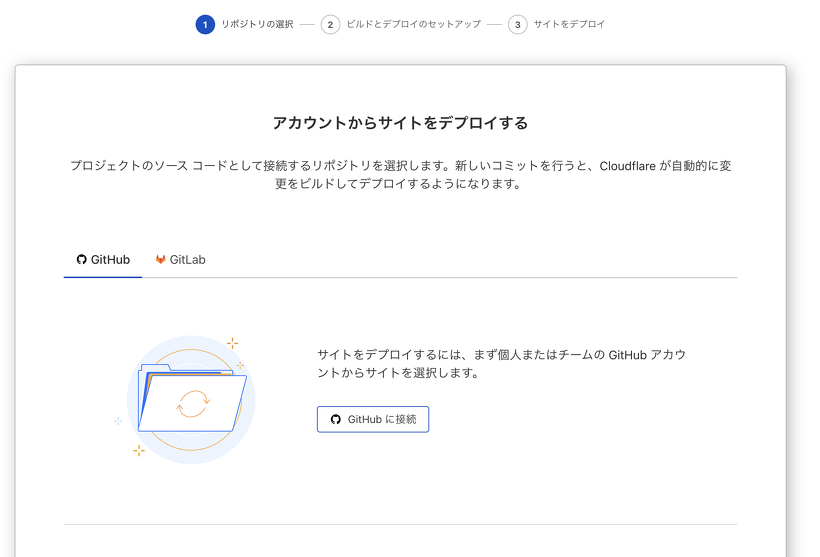Image resolution: width=820 pixels, height=557 pixels.
Task: Click the text about selecting a GitHub account site
Action: coord(501,363)
